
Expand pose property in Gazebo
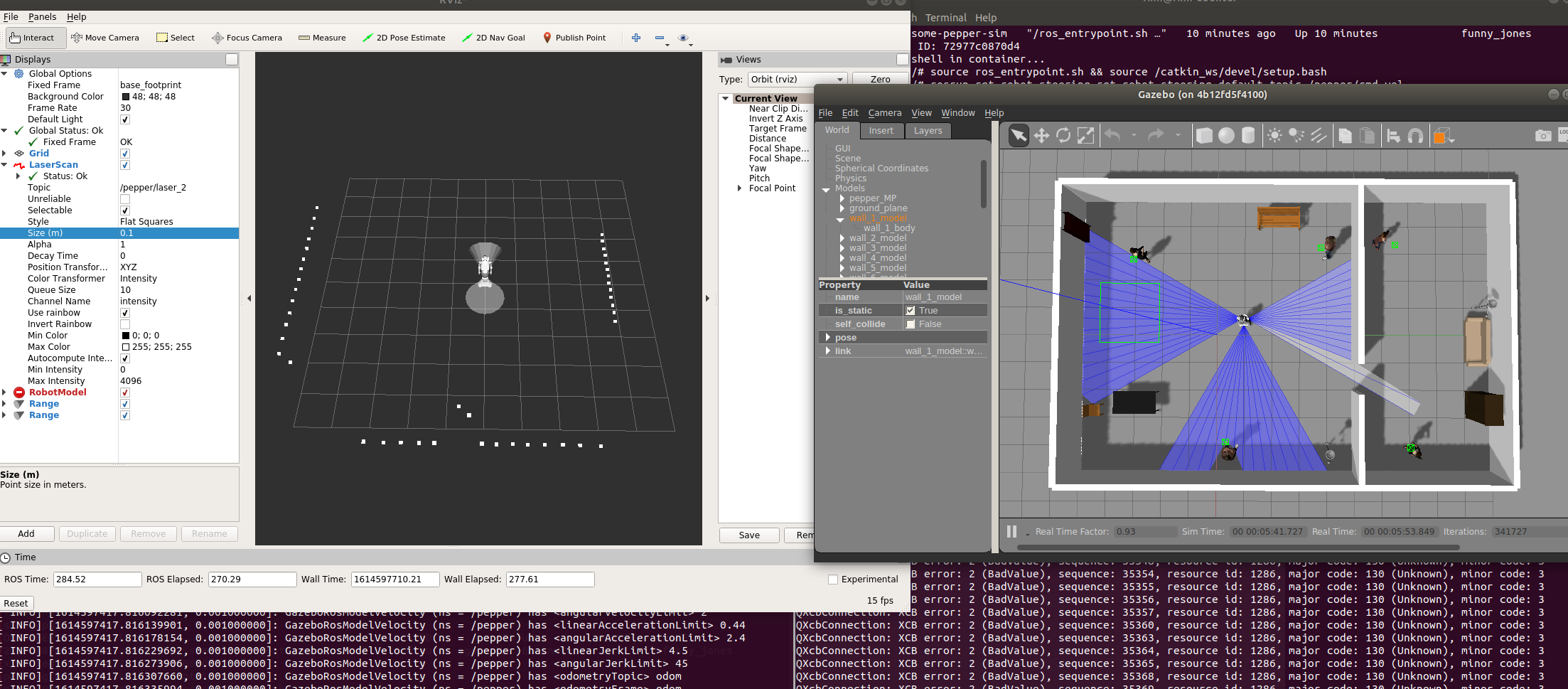827,337
